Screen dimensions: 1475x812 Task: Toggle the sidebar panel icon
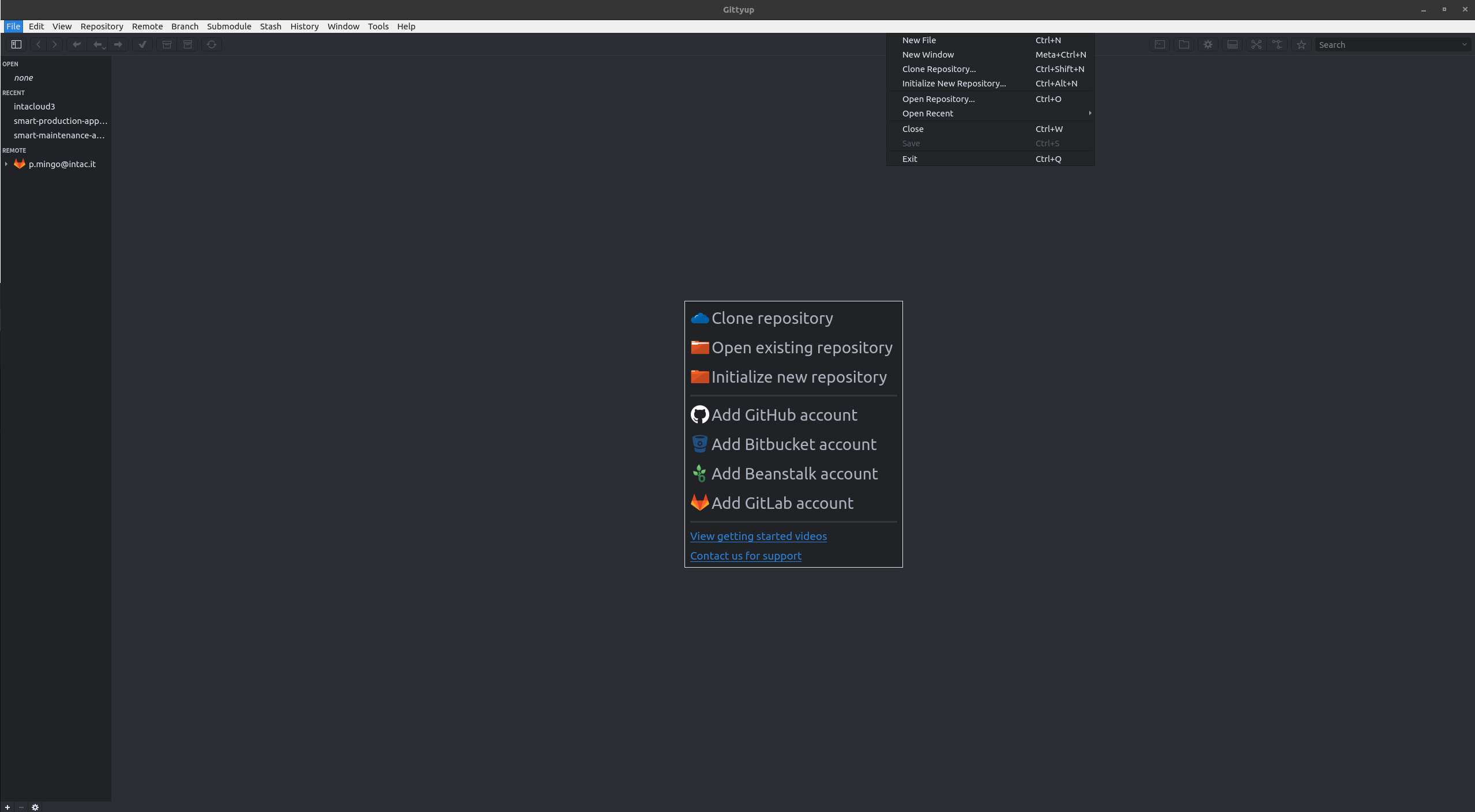(x=16, y=44)
